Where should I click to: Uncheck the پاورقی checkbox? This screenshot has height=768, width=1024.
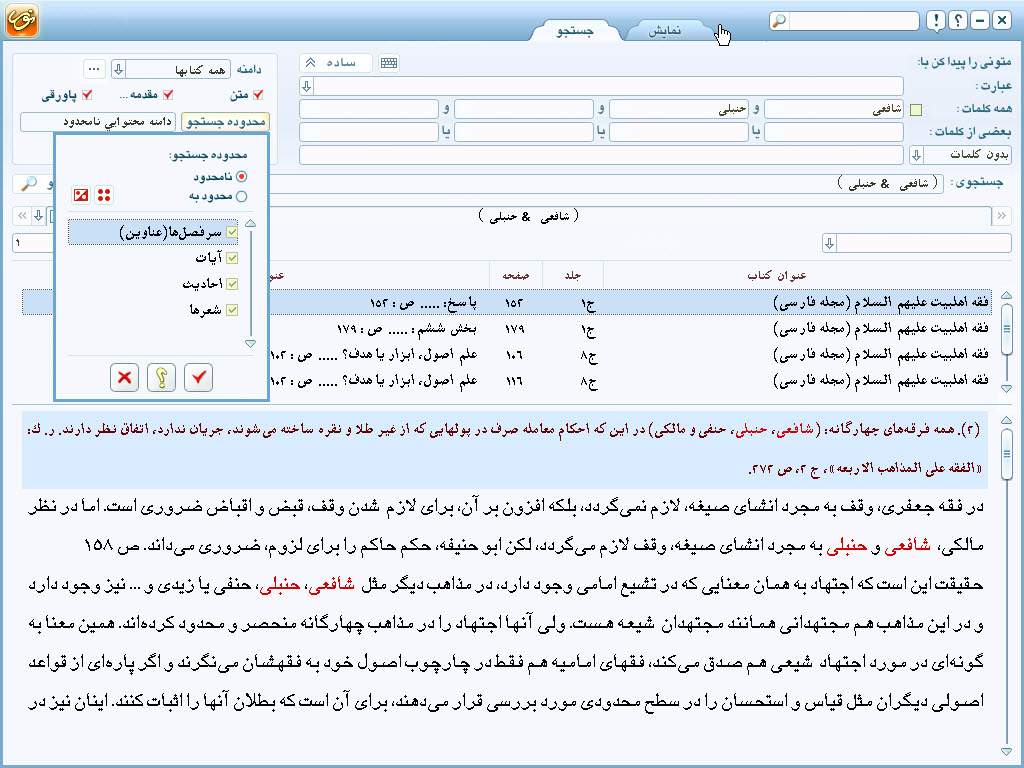pyautogui.click(x=87, y=95)
